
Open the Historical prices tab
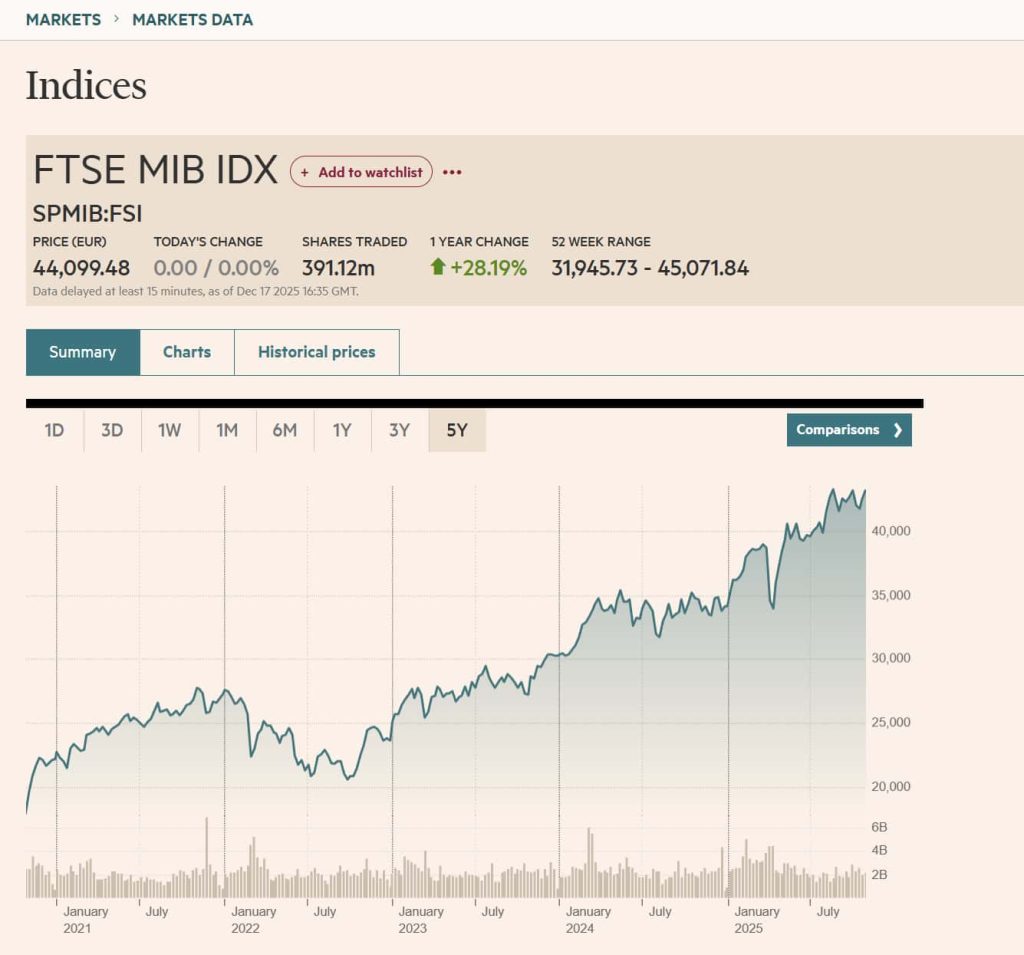(x=316, y=352)
